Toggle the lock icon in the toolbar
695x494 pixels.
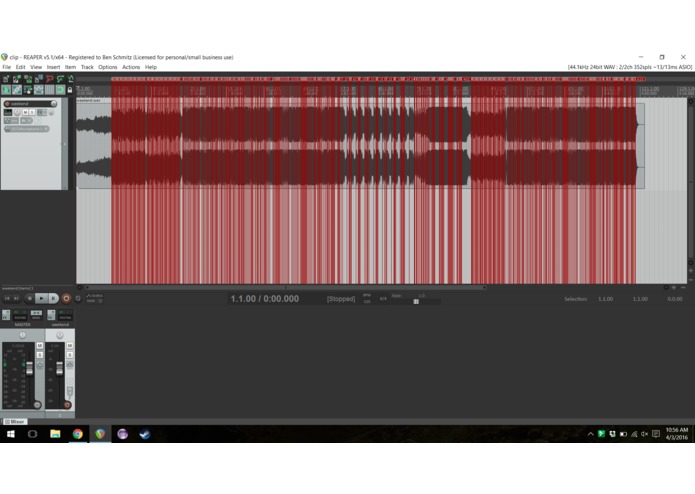(x=70, y=90)
